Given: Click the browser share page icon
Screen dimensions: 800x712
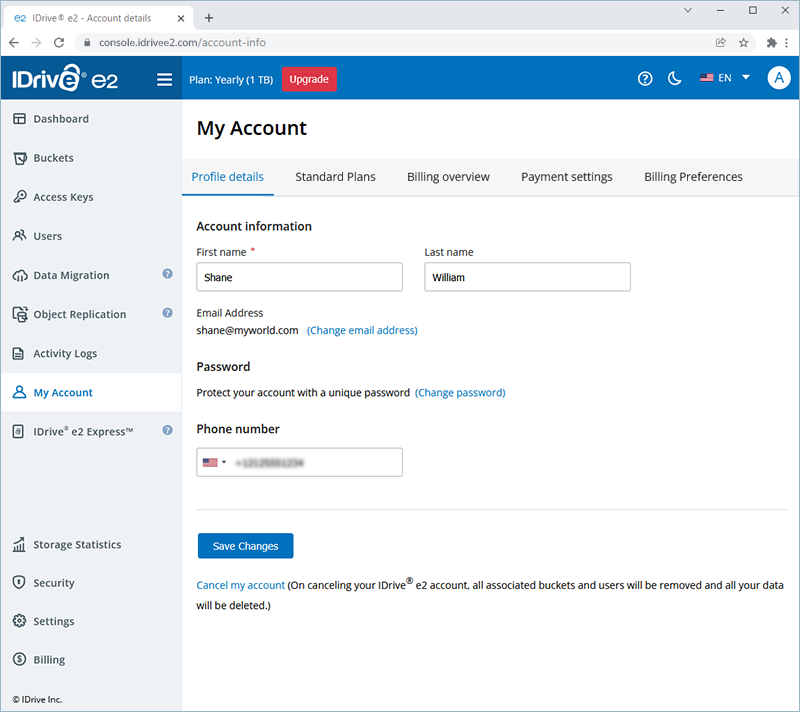Looking at the screenshot, I should coord(720,43).
